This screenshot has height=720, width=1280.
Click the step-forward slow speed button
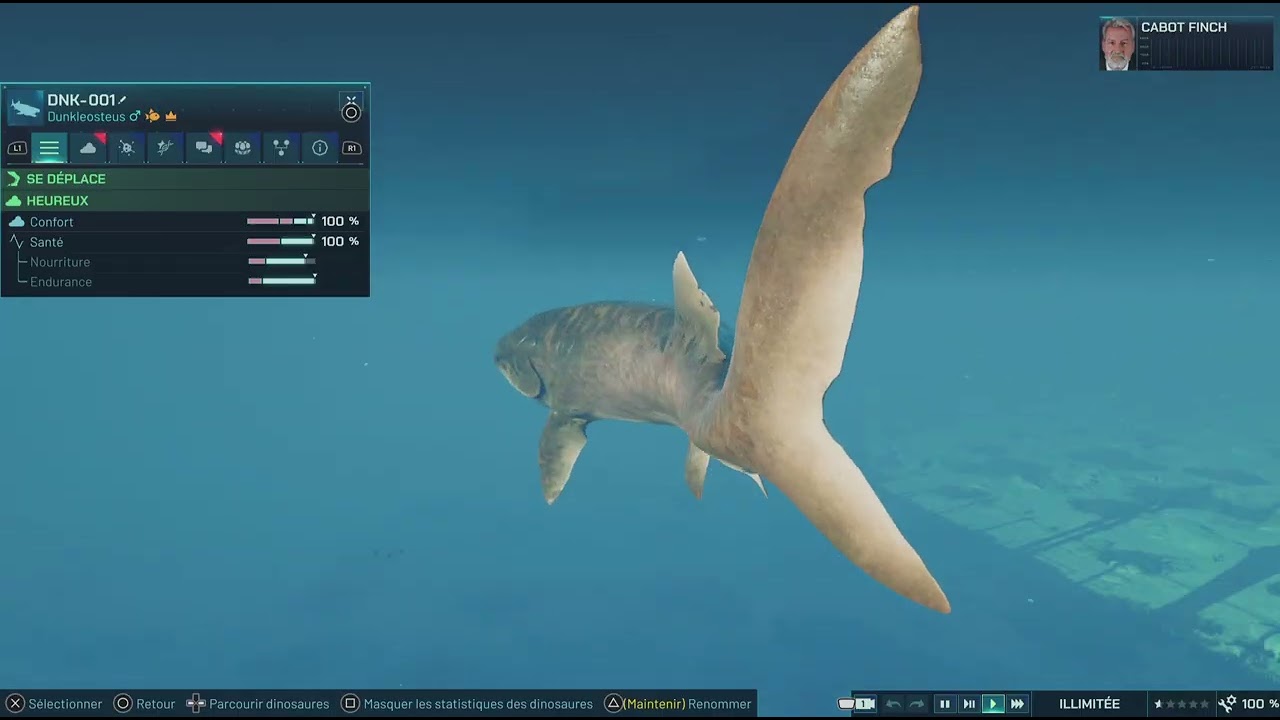(x=969, y=704)
